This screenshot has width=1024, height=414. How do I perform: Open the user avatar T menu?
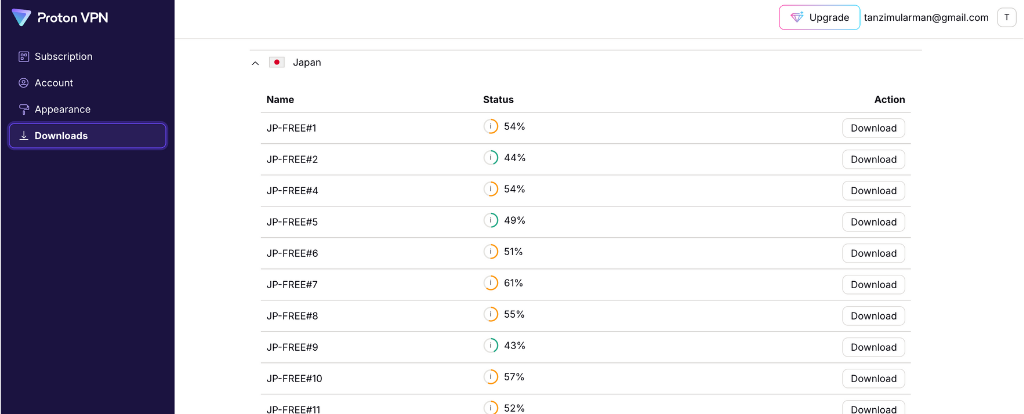pos(1006,18)
